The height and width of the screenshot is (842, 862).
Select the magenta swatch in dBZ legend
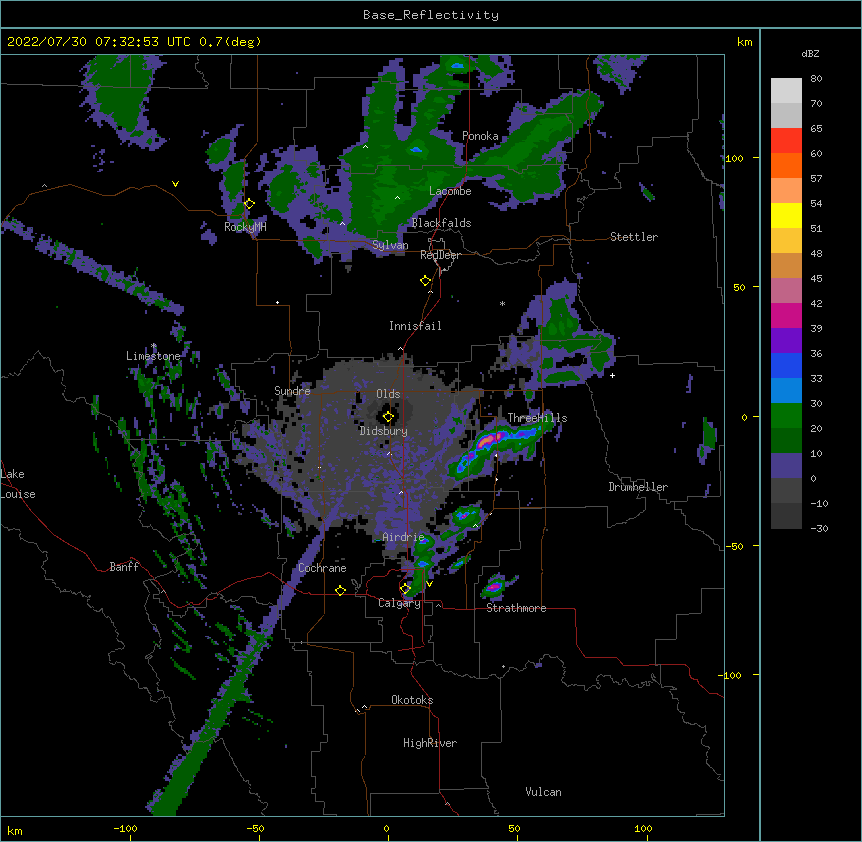coord(786,315)
